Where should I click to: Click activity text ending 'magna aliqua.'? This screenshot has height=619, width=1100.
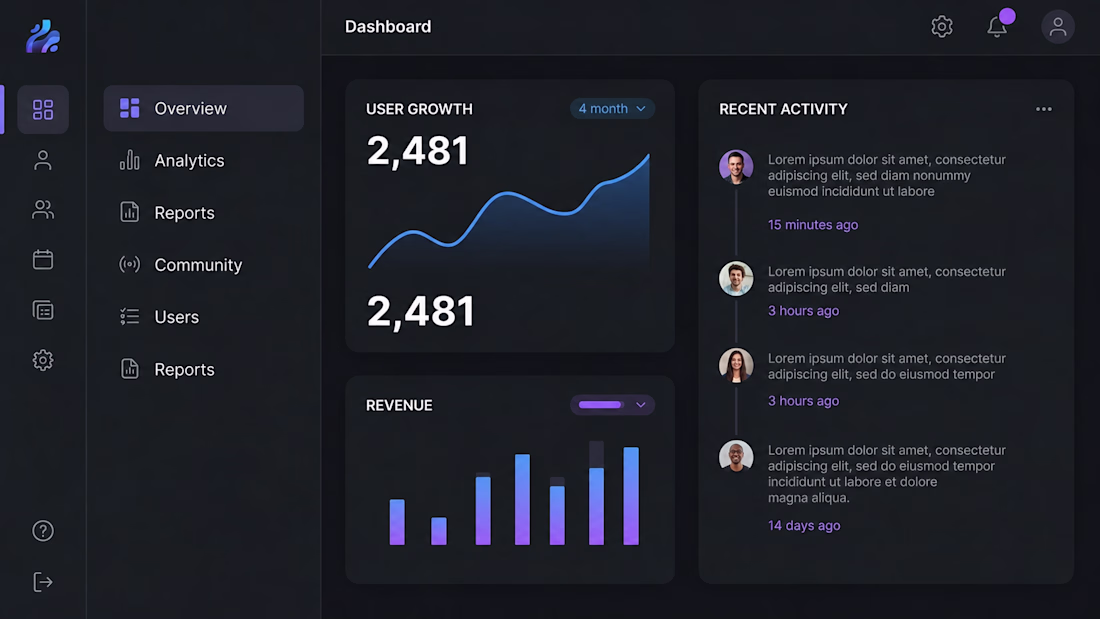tap(887, 474)
